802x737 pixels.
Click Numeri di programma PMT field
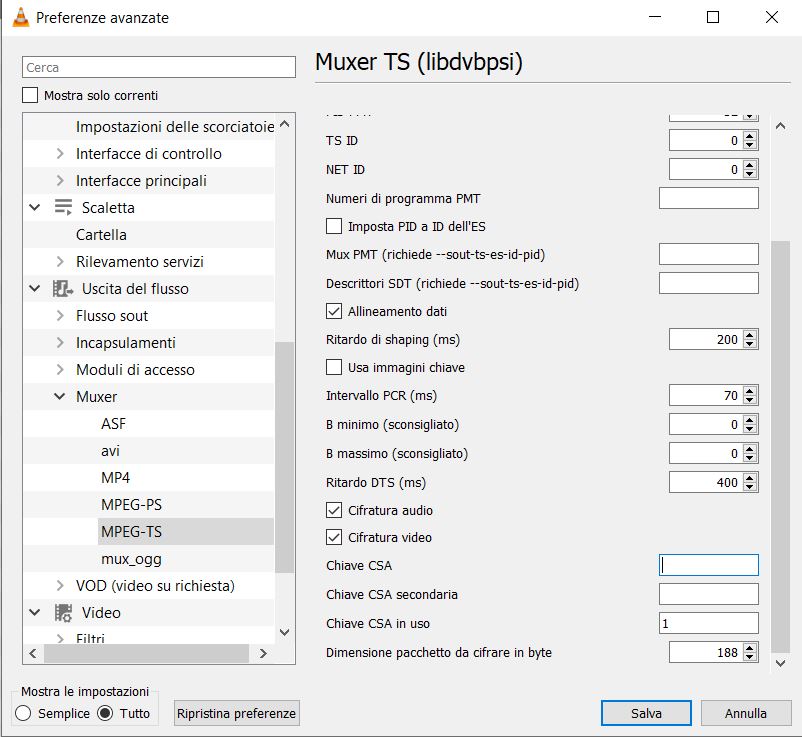click(708, 198)
